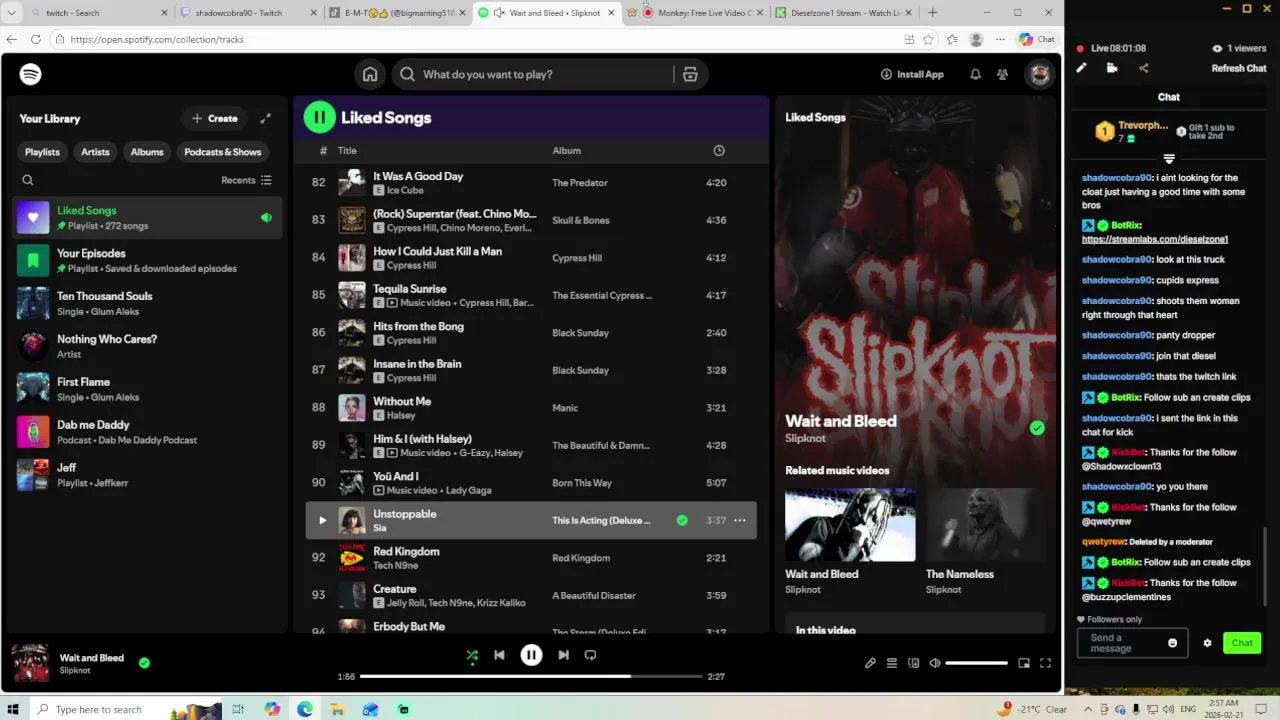Image resolution: width=1280 pixels, height=720 pixels.
Task: Click the Install App button
Action: click(x=912, y=74)
